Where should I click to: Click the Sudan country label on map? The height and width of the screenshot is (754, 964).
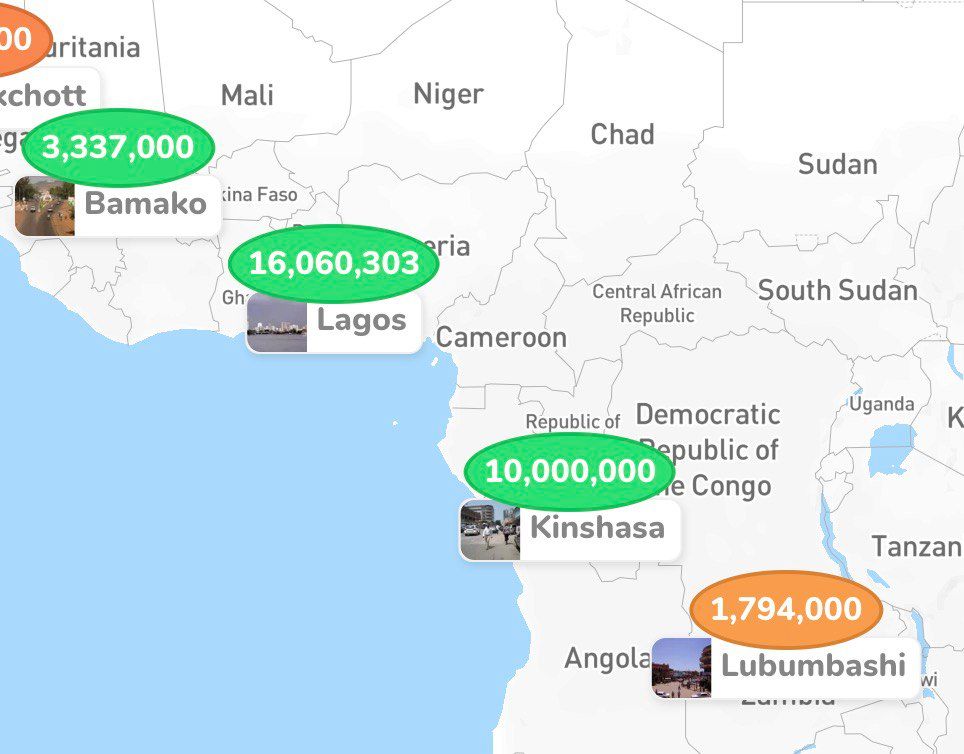coord(837,165)
